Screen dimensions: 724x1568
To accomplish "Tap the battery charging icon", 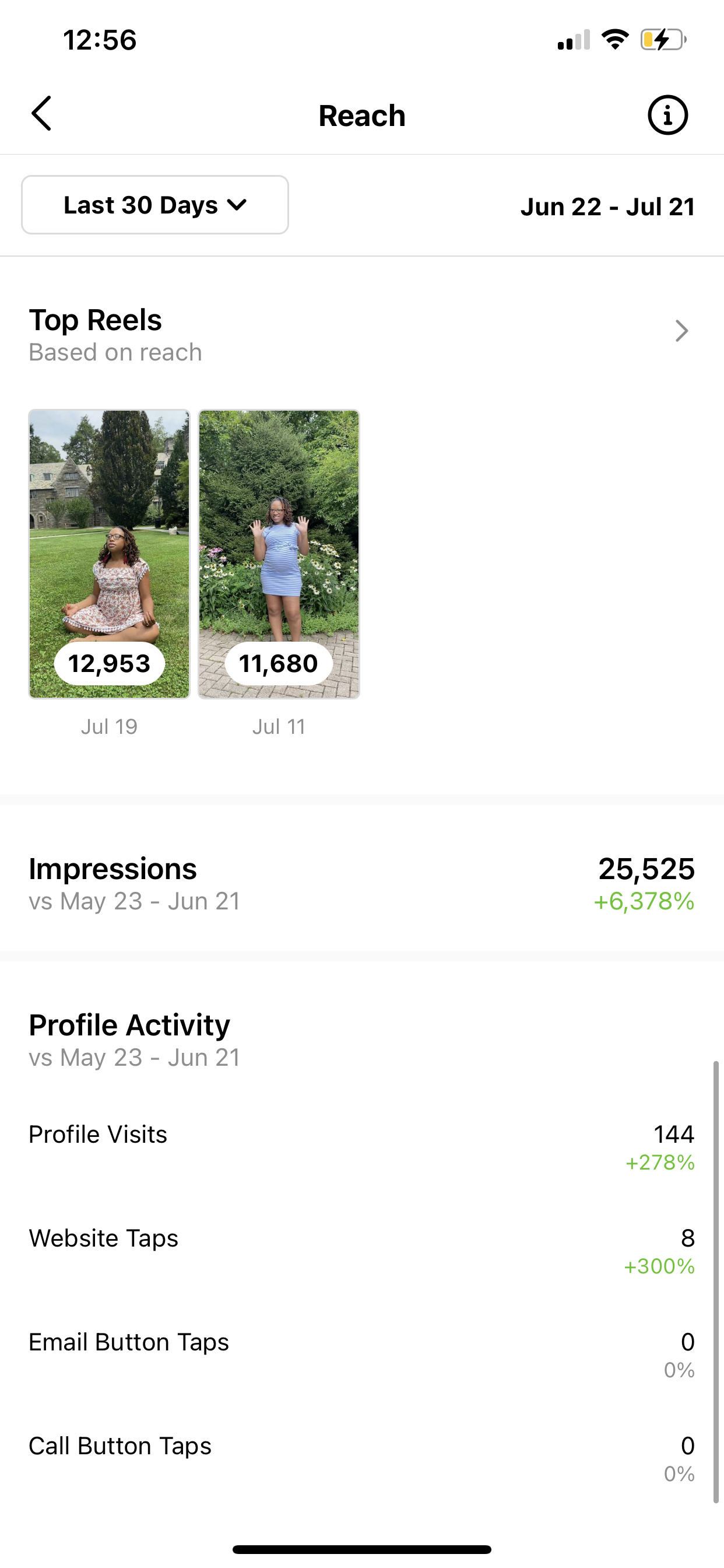I will coord(663,40).
